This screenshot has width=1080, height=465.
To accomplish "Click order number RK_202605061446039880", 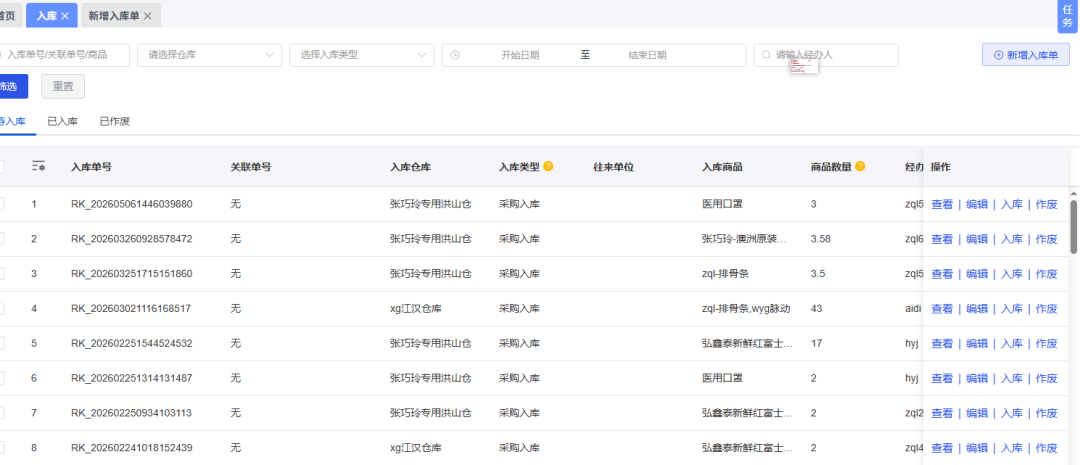I will point(132,204).
